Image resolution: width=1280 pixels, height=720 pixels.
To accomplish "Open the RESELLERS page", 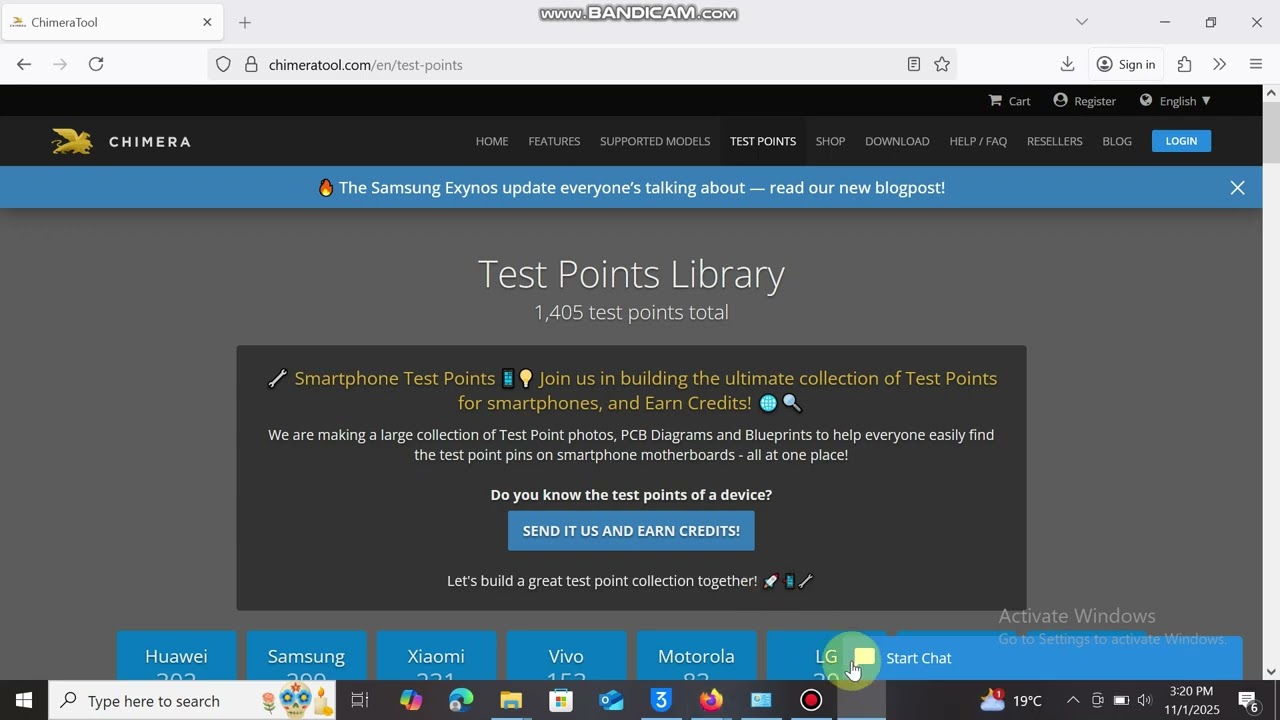I will [1054, 141].
